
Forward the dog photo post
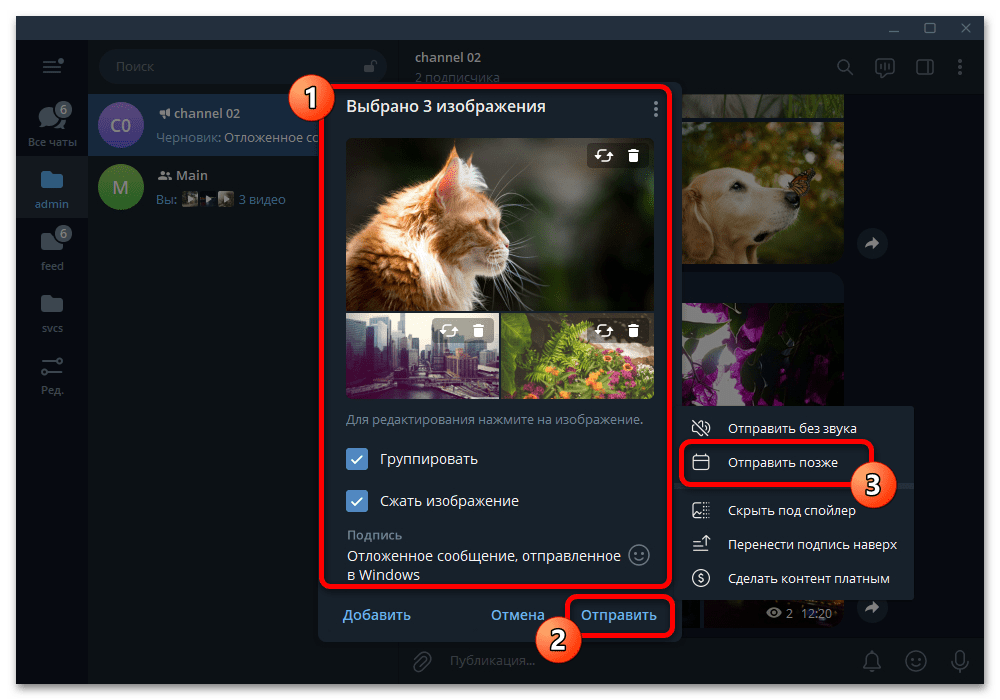pos(872,243)
